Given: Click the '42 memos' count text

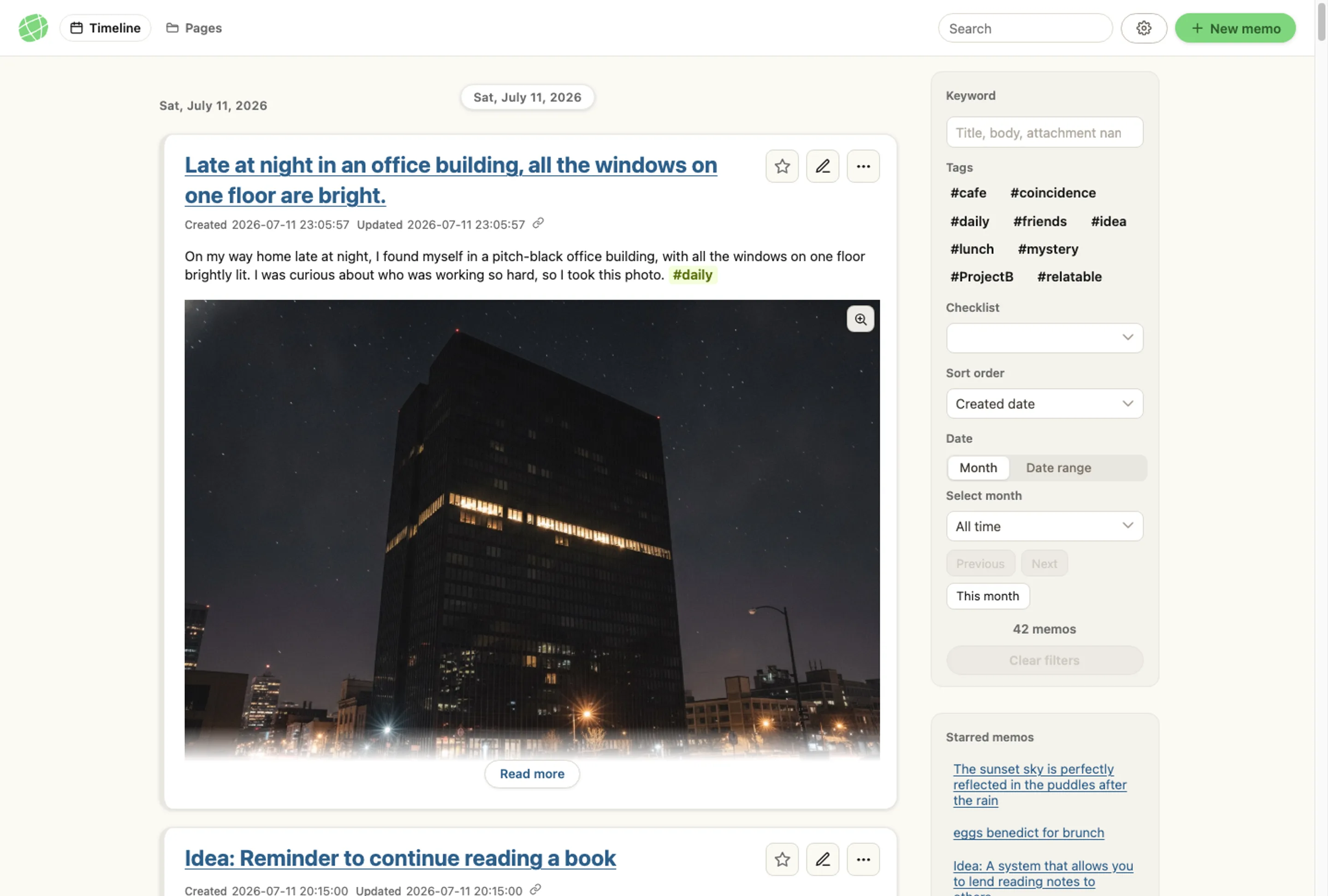Looking at the screenshot, I should [x=1044, y=629].
